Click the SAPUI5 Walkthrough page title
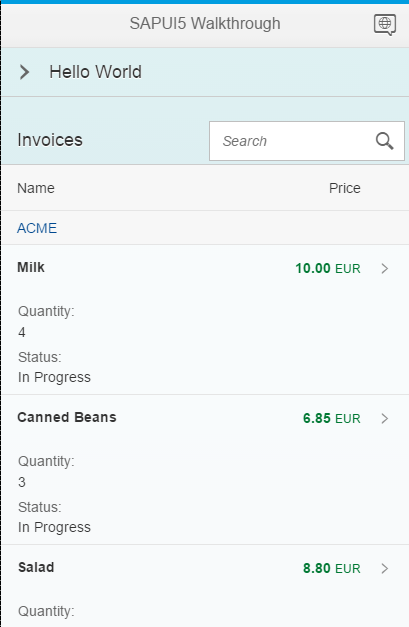 click(205, 24)
